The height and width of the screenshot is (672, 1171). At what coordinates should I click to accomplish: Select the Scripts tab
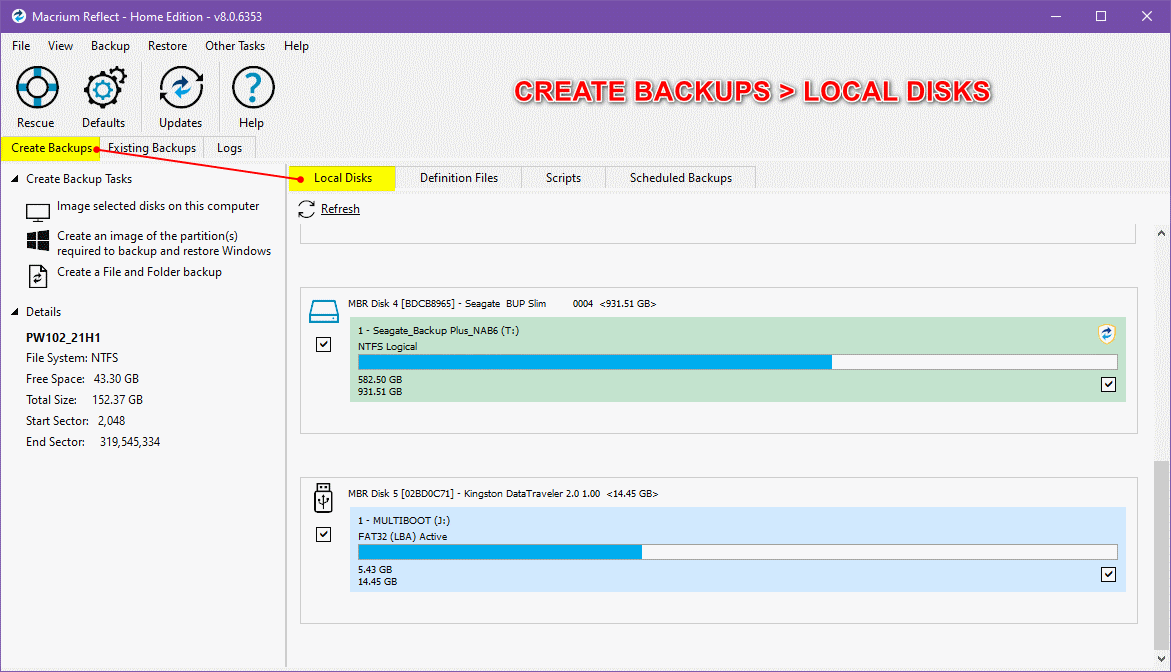pos(563,178)
